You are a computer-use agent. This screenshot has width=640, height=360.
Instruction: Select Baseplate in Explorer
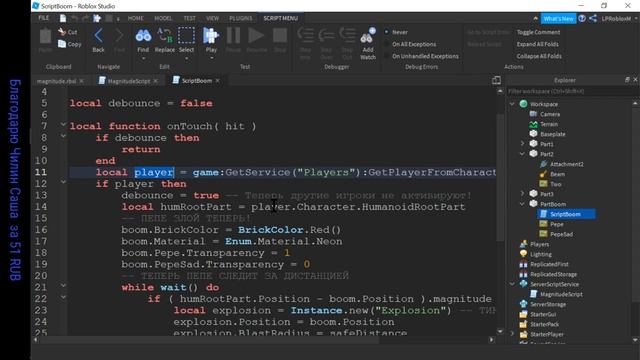pyautogui.click(x=553, y=134)
